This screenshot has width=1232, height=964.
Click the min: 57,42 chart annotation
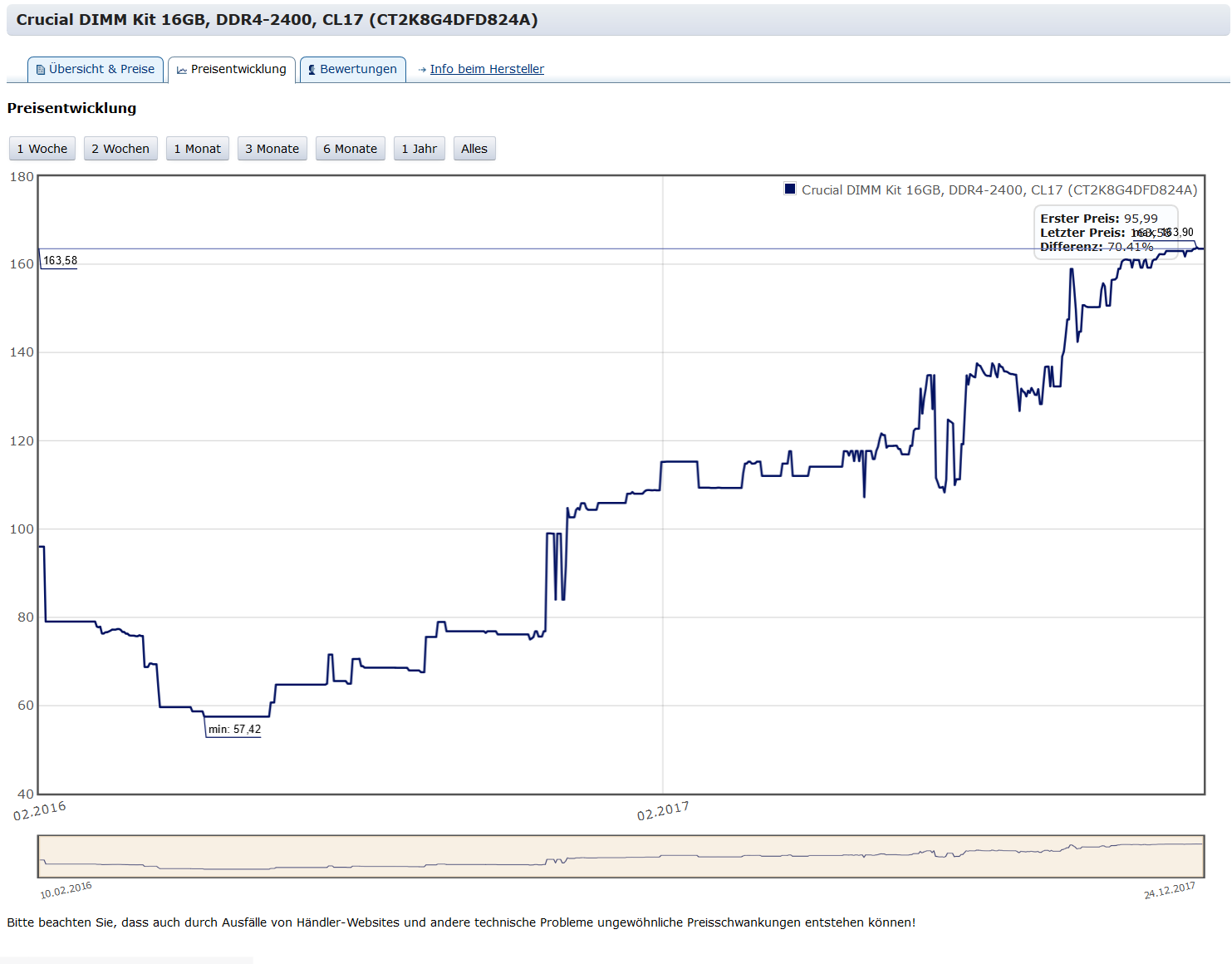coord(234,730)
